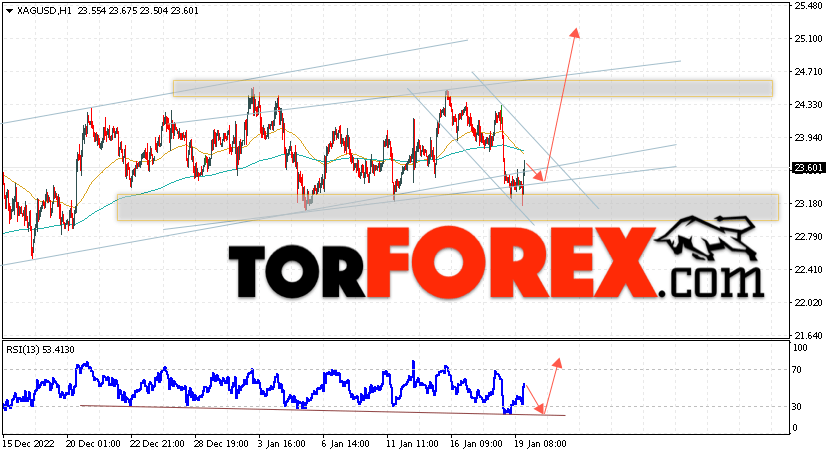Image resolution: width=830 pixels, height=455 pixels.
Task: Select the 20 Dec 01:00 time label
Action: click(93, 443)
